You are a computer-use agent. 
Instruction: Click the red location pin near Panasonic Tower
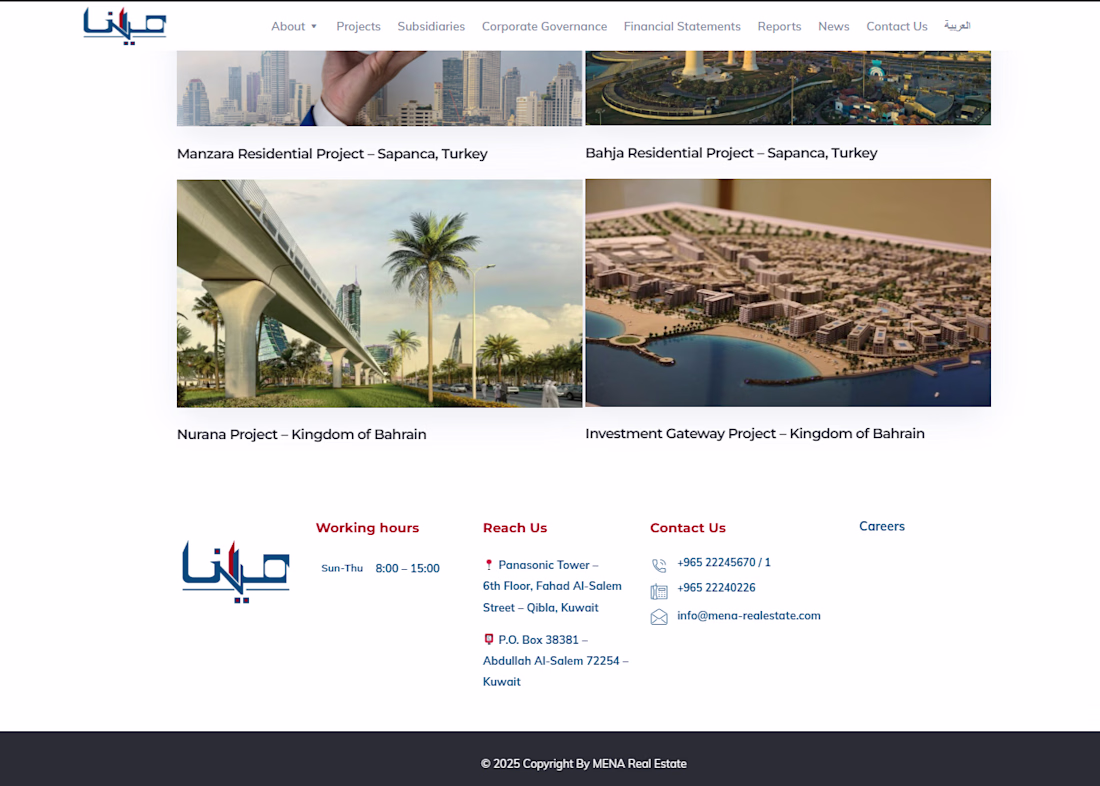(x=489, y=564)
